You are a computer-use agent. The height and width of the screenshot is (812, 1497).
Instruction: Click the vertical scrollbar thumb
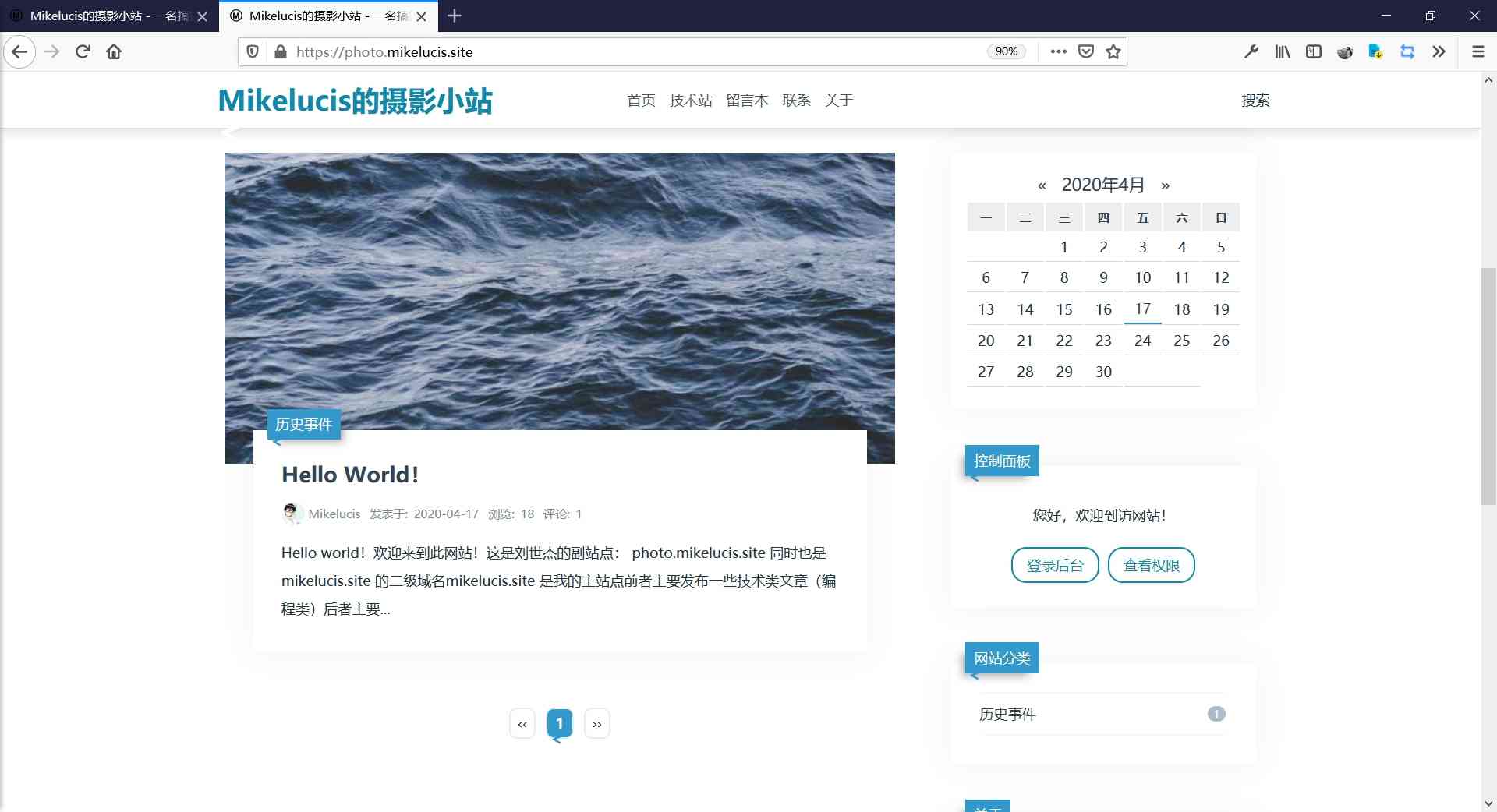1488,386
